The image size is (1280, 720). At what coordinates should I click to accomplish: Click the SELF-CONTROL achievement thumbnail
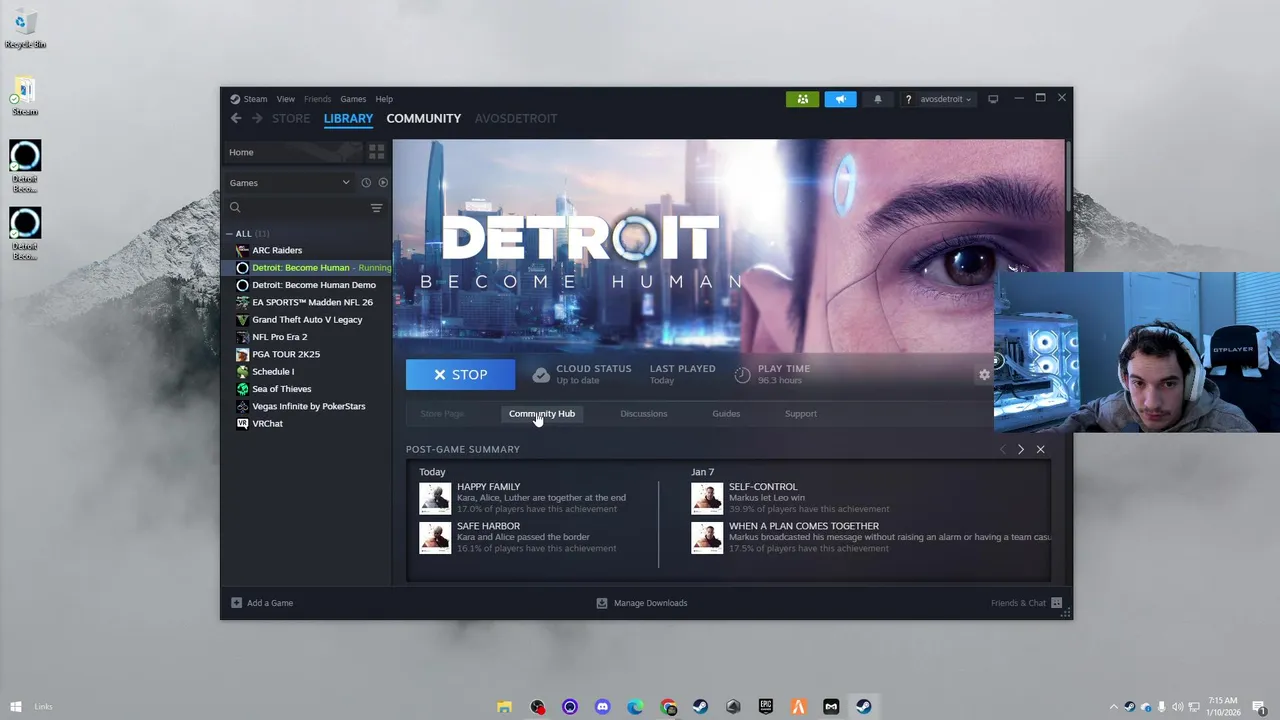tap(707, 498)
